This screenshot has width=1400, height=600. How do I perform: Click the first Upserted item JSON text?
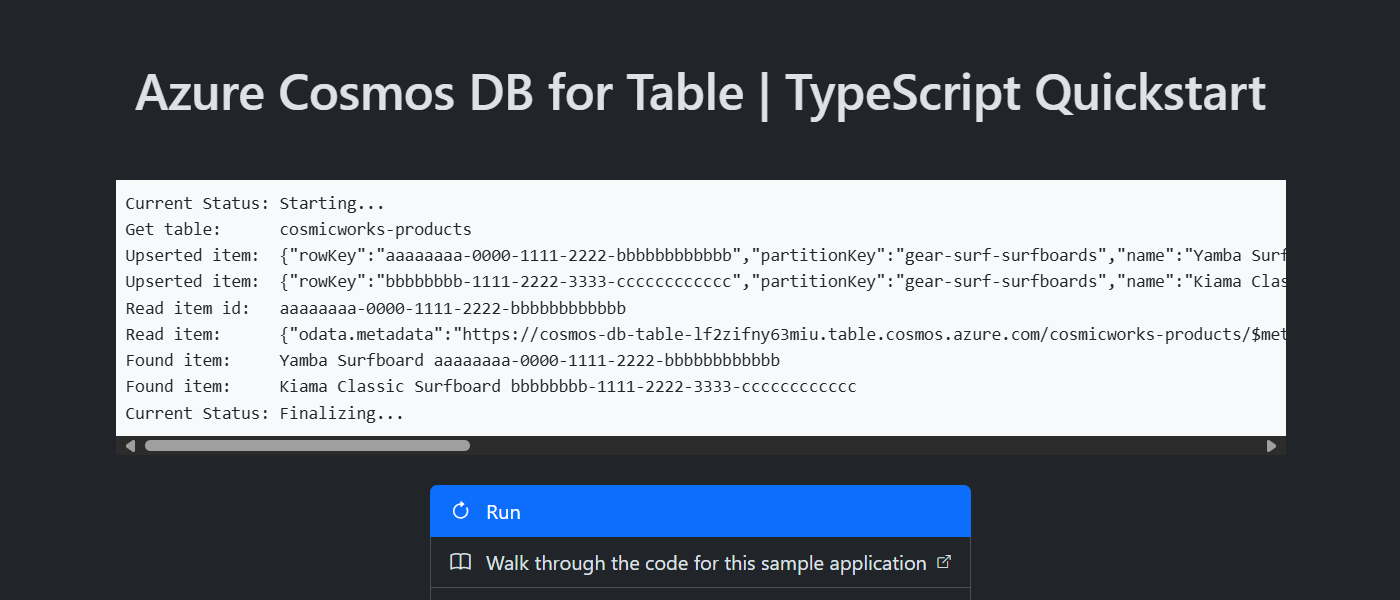click(700, 255)
